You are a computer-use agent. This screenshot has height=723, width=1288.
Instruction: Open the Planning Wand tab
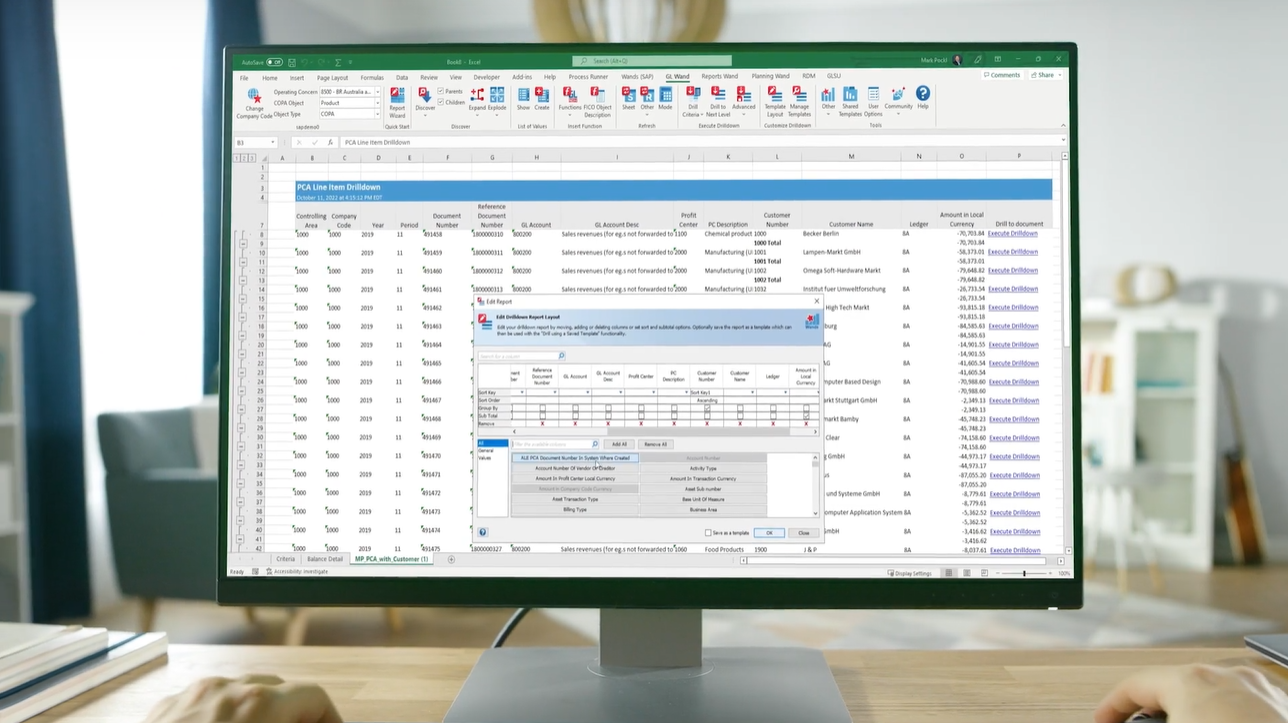coord(770,76)
